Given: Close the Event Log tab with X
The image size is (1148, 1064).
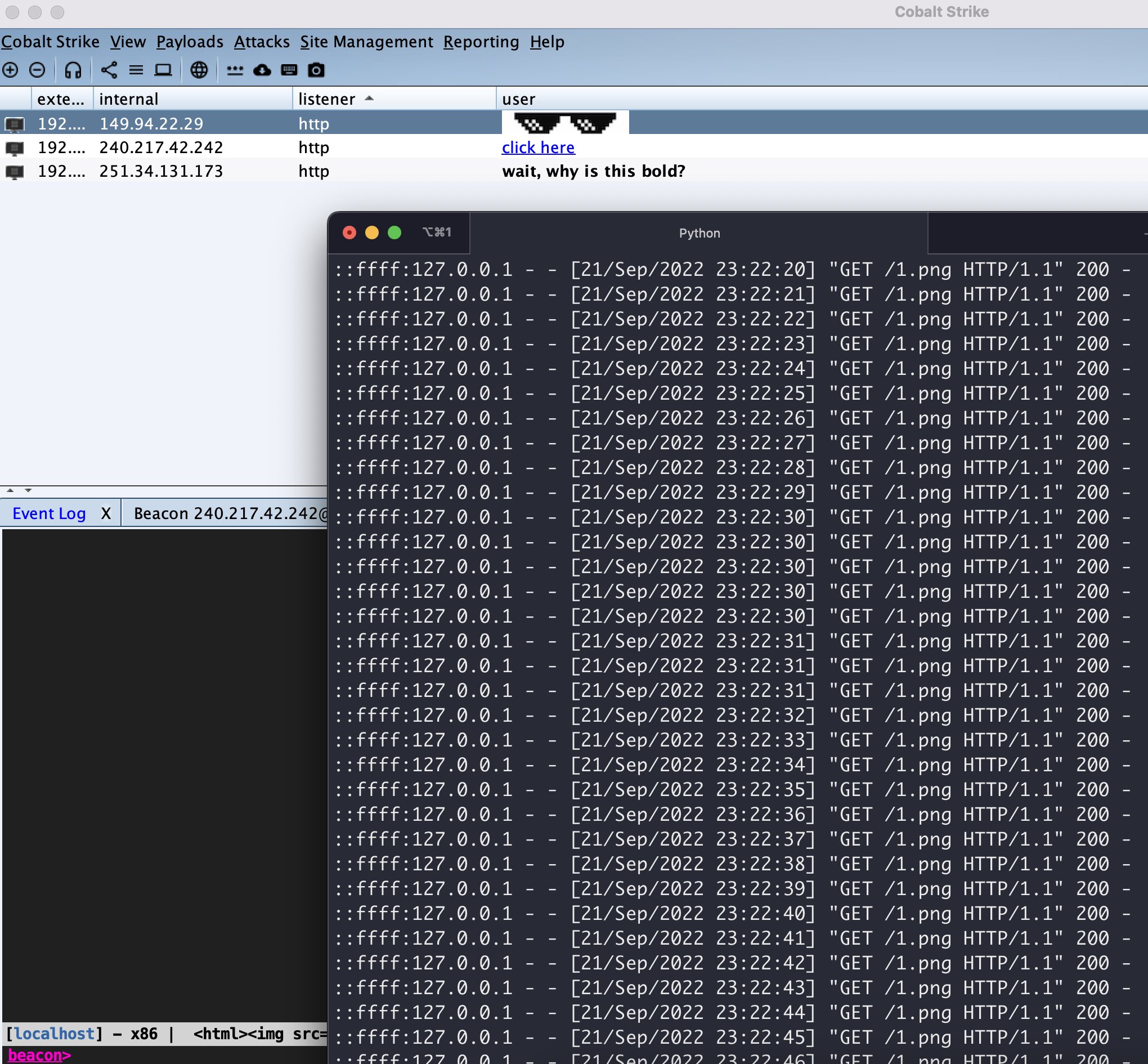Looking at the screenshot, I should click(106, 513).
